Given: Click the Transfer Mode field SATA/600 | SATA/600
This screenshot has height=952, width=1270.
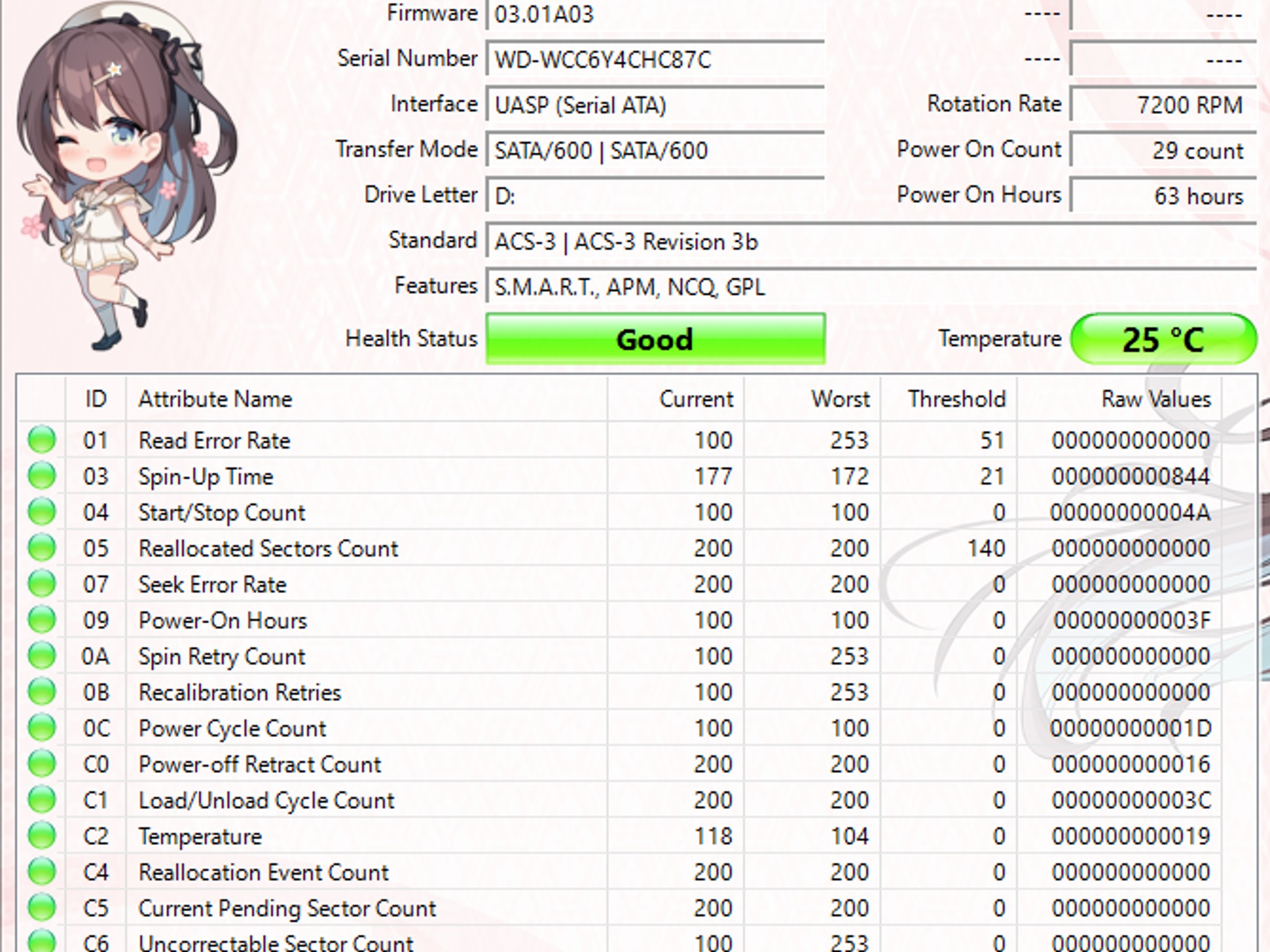Looking at the screenshot, I should pos(655,150).
